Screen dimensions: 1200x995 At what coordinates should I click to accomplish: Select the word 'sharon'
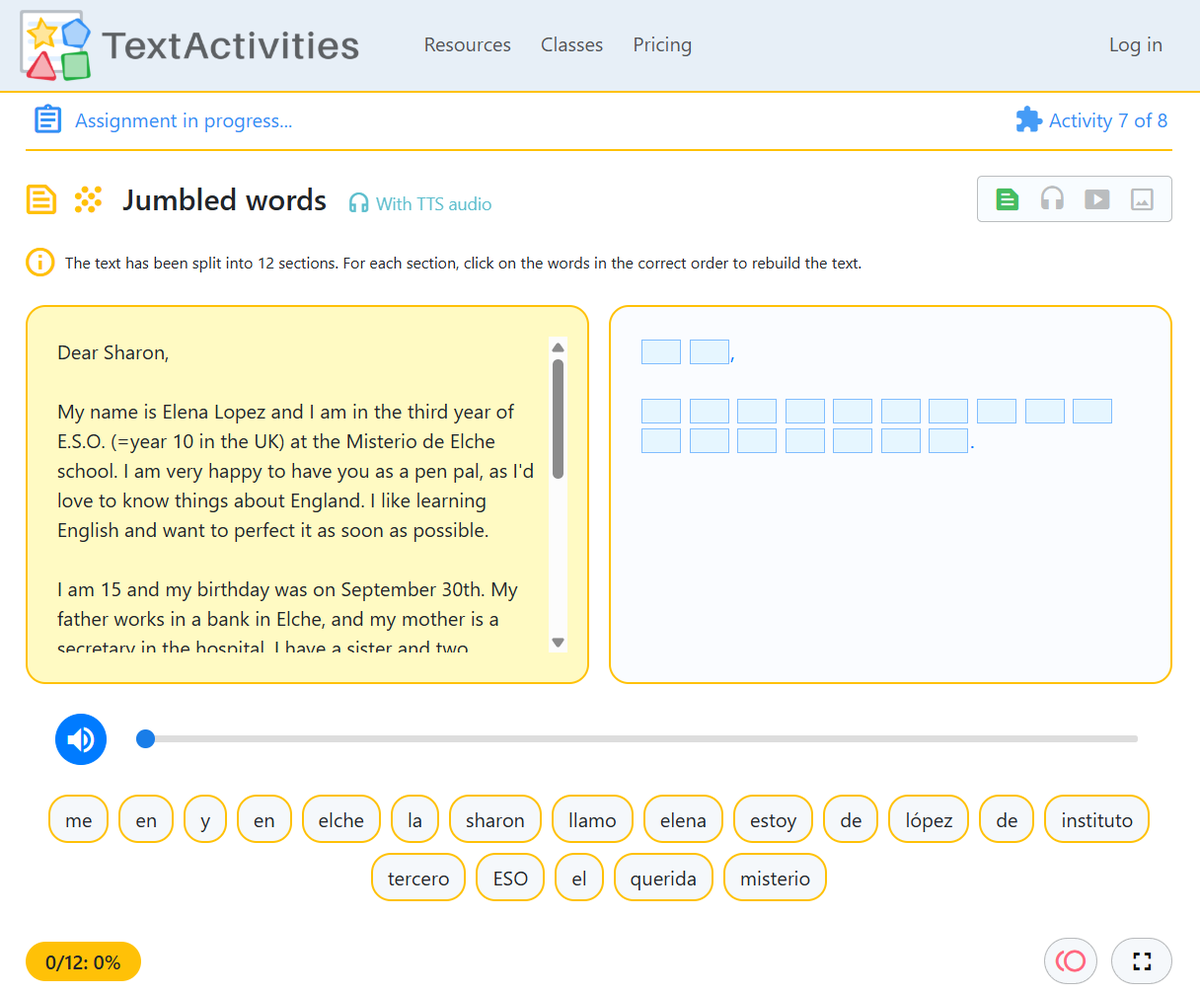pyautogui.click(x=495, y=821)
